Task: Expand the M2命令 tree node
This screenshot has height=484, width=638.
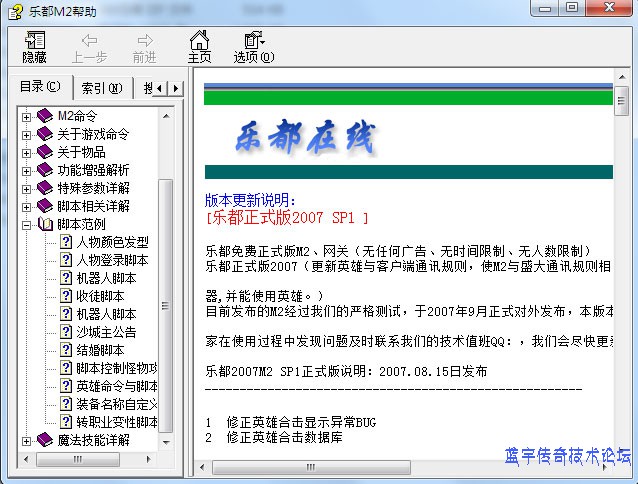Action: (x=27, y=116)
